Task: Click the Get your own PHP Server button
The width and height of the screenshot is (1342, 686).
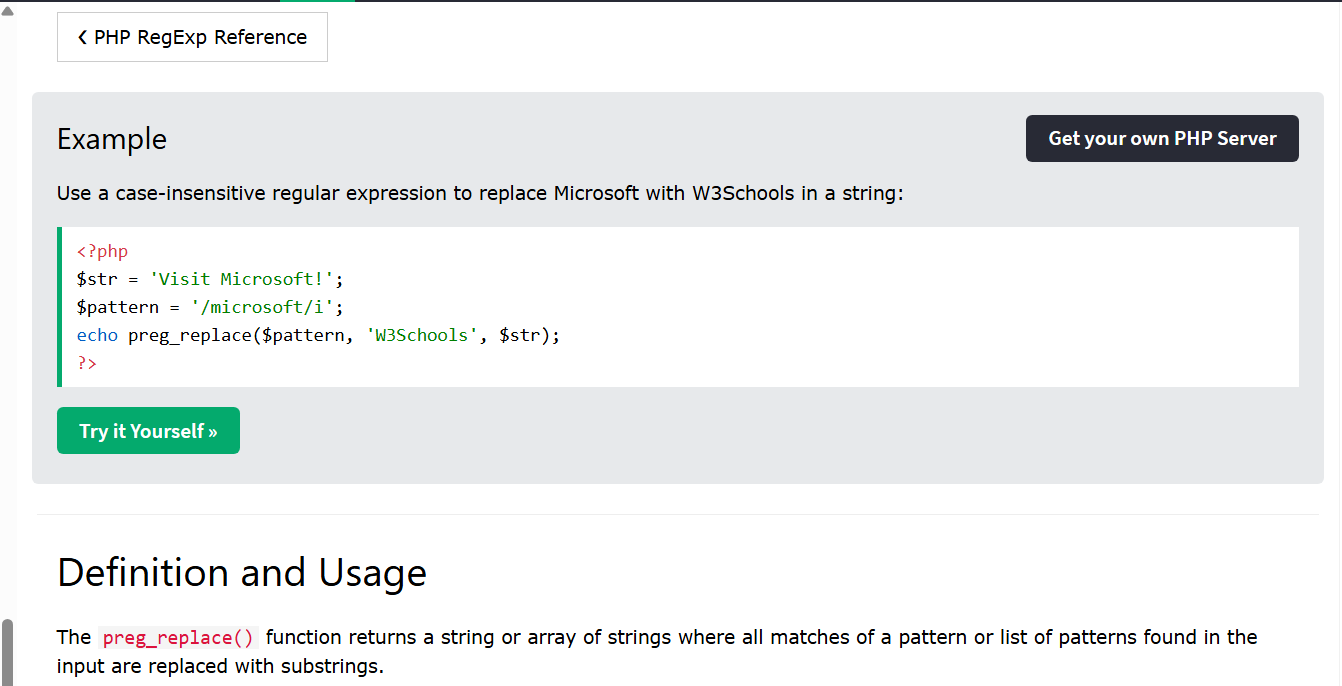Action: 1162,139
